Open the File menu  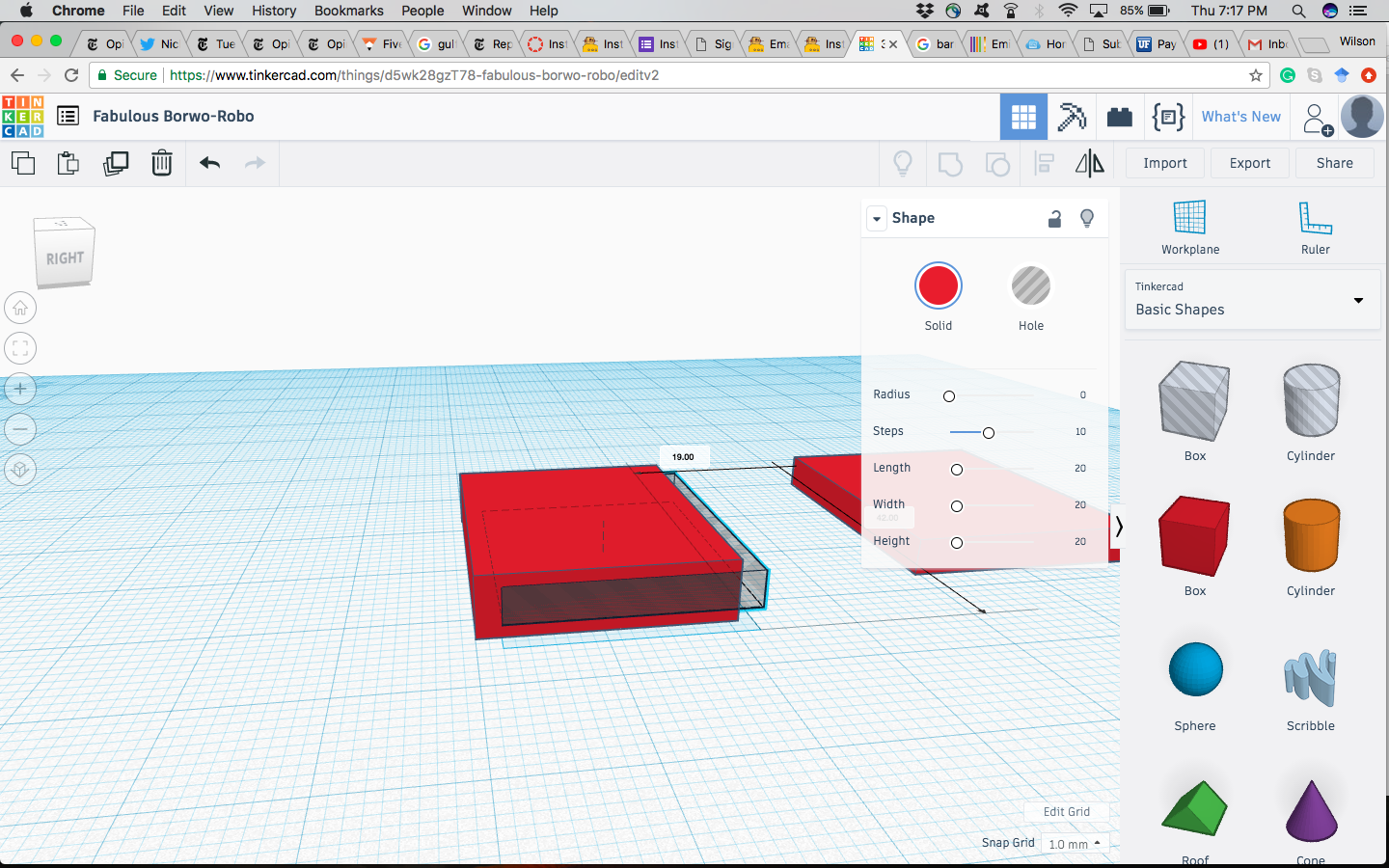click(133, 11)
